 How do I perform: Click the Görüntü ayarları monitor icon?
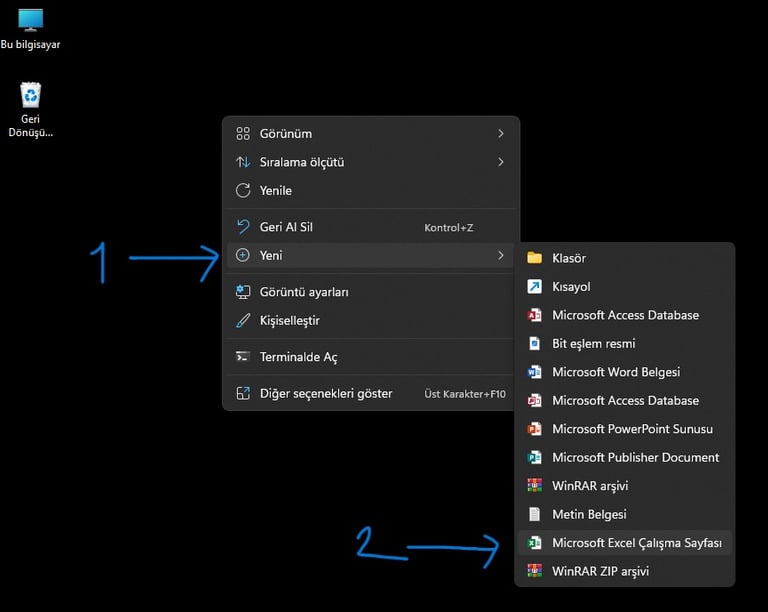tap(243, 292)
